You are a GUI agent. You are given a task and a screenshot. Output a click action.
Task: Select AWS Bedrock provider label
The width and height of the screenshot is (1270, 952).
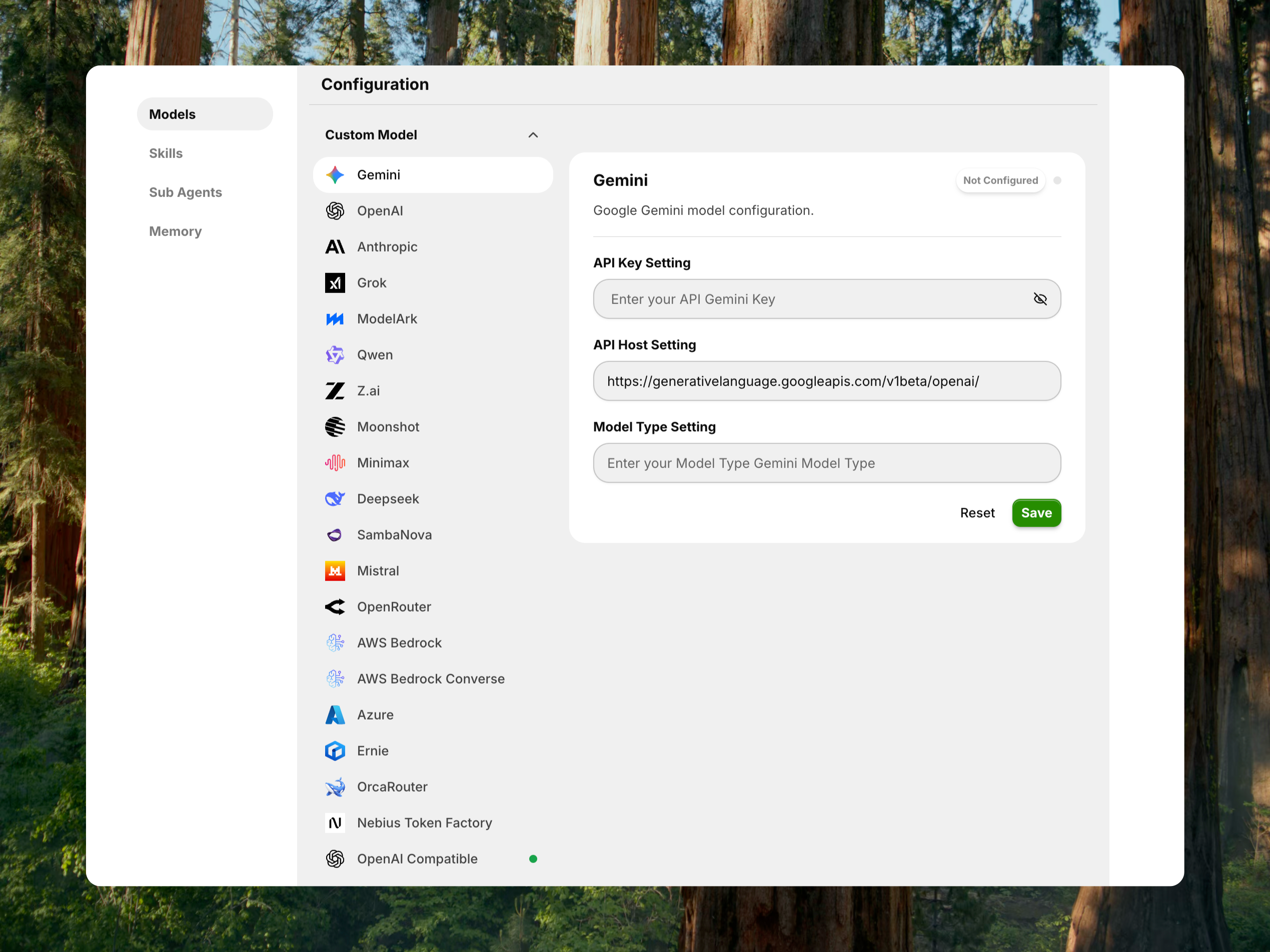click(399, 642)
